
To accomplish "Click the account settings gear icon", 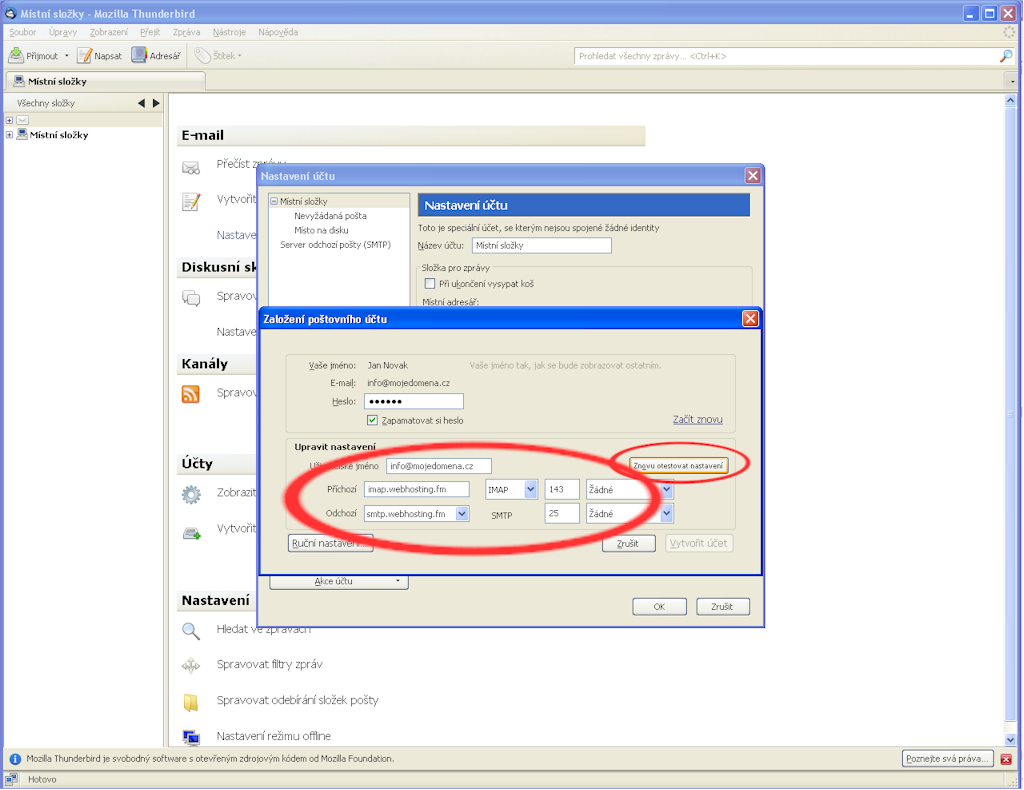I will (x=191, y=494).
